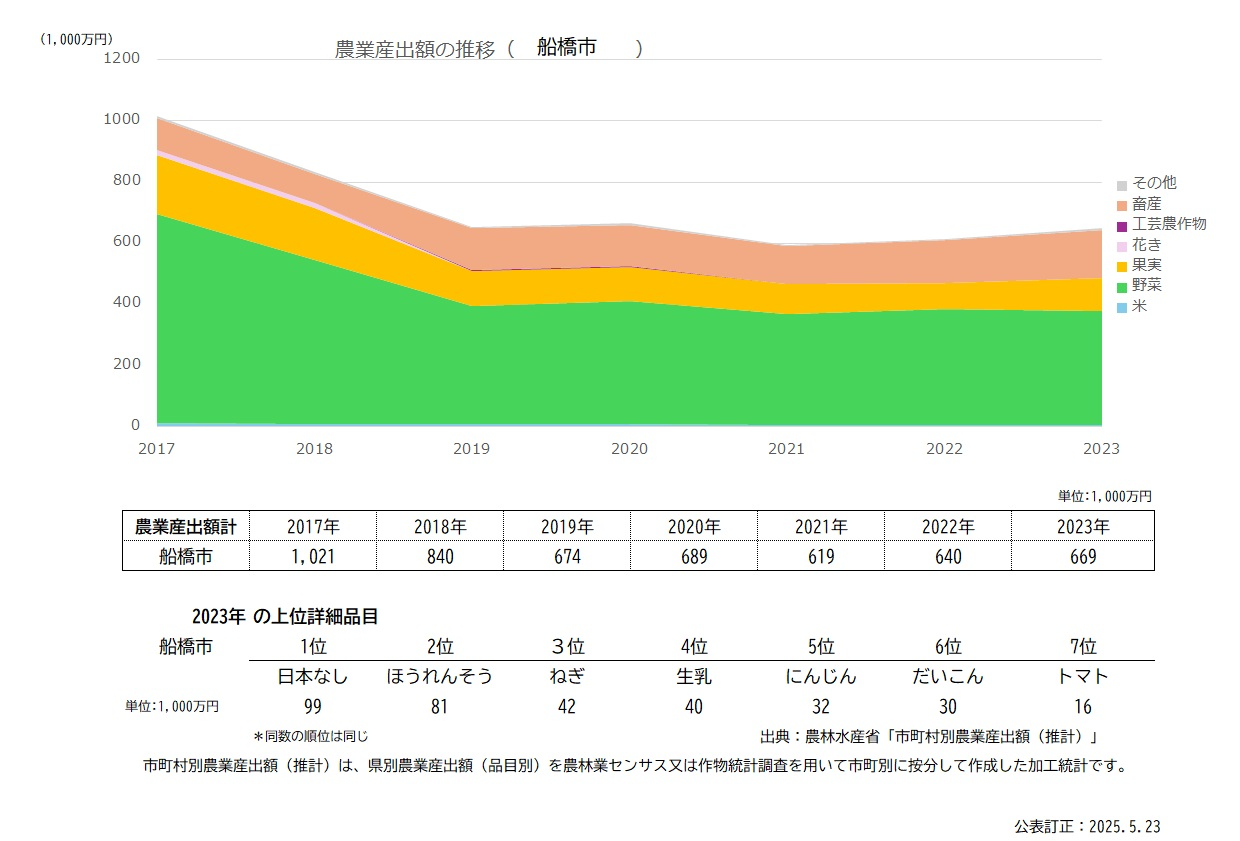Viewport: 1240px width, 841px height.
Task: Click the note ＊同数の順位は同じ
Action: pyautogui.click(x=311, y=736)
